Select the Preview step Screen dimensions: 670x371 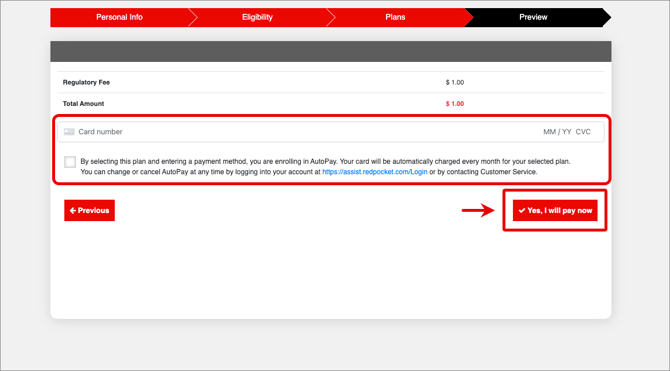pos(533,17)
